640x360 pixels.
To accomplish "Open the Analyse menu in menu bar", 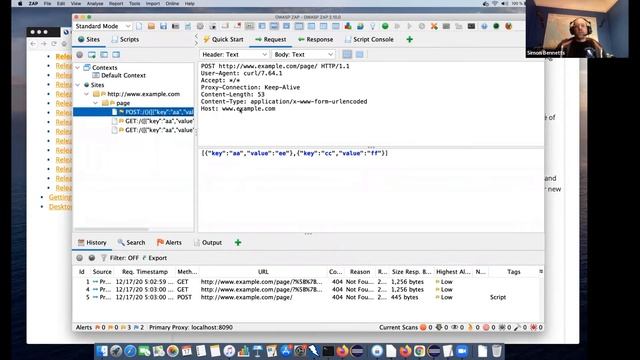I will coord(95,3).
